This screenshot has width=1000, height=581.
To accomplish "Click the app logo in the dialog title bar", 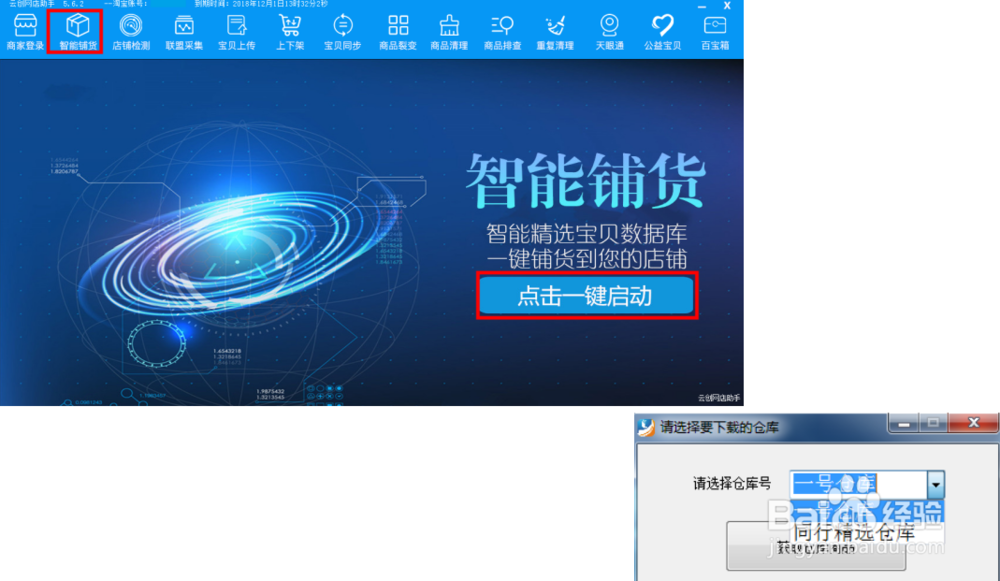I will click(x=646, y=427).
